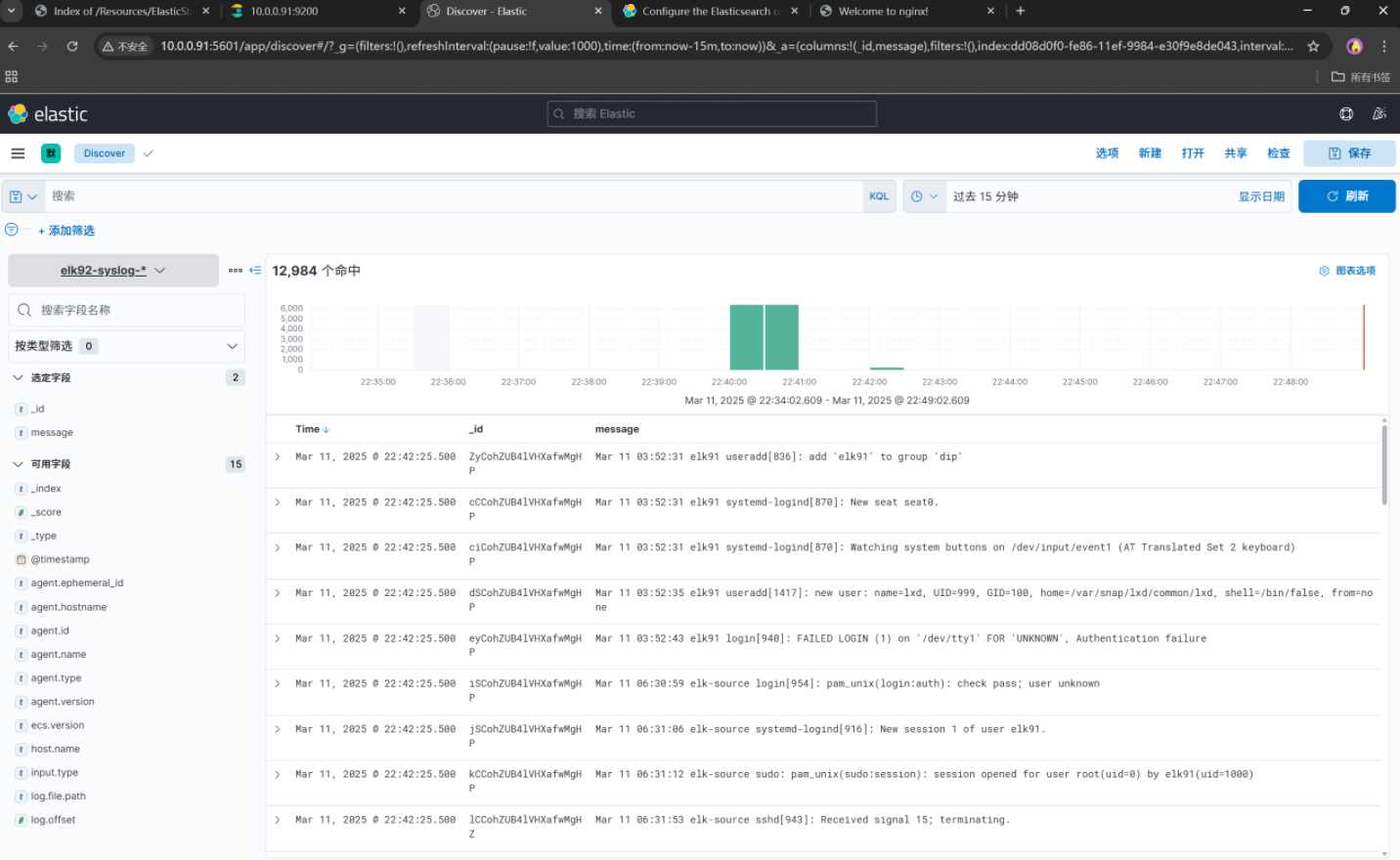Open chart options link
This screenshot has width=1400, height=860.
[x=1347, y=271]
